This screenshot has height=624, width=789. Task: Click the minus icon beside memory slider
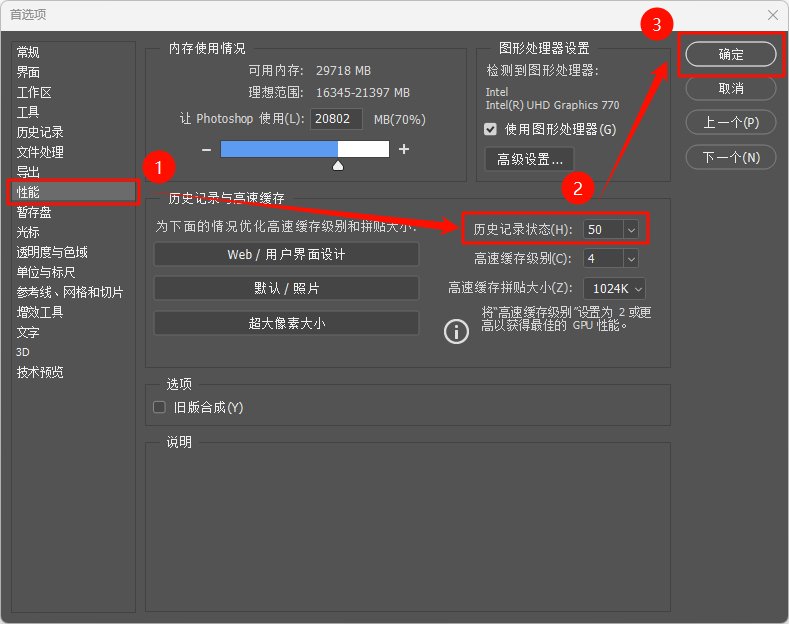[x=206, y=149]
